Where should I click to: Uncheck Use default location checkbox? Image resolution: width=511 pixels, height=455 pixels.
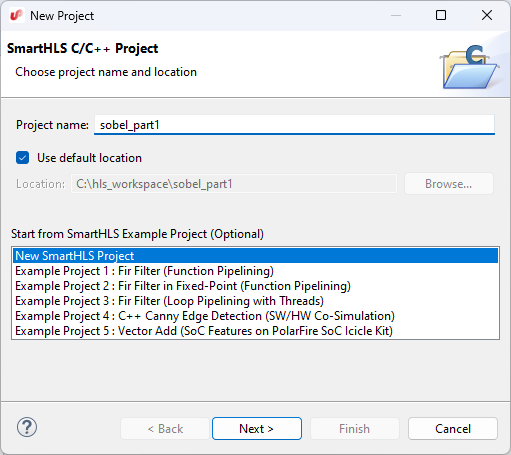pos(23,158)
